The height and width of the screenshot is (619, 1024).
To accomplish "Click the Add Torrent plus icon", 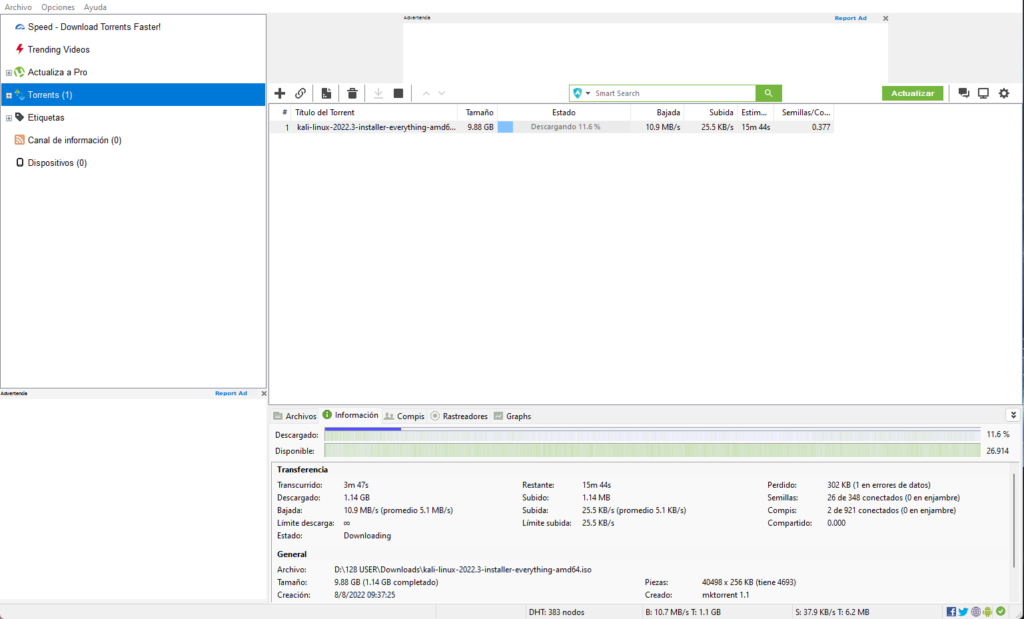I will (x=280, y=93).
